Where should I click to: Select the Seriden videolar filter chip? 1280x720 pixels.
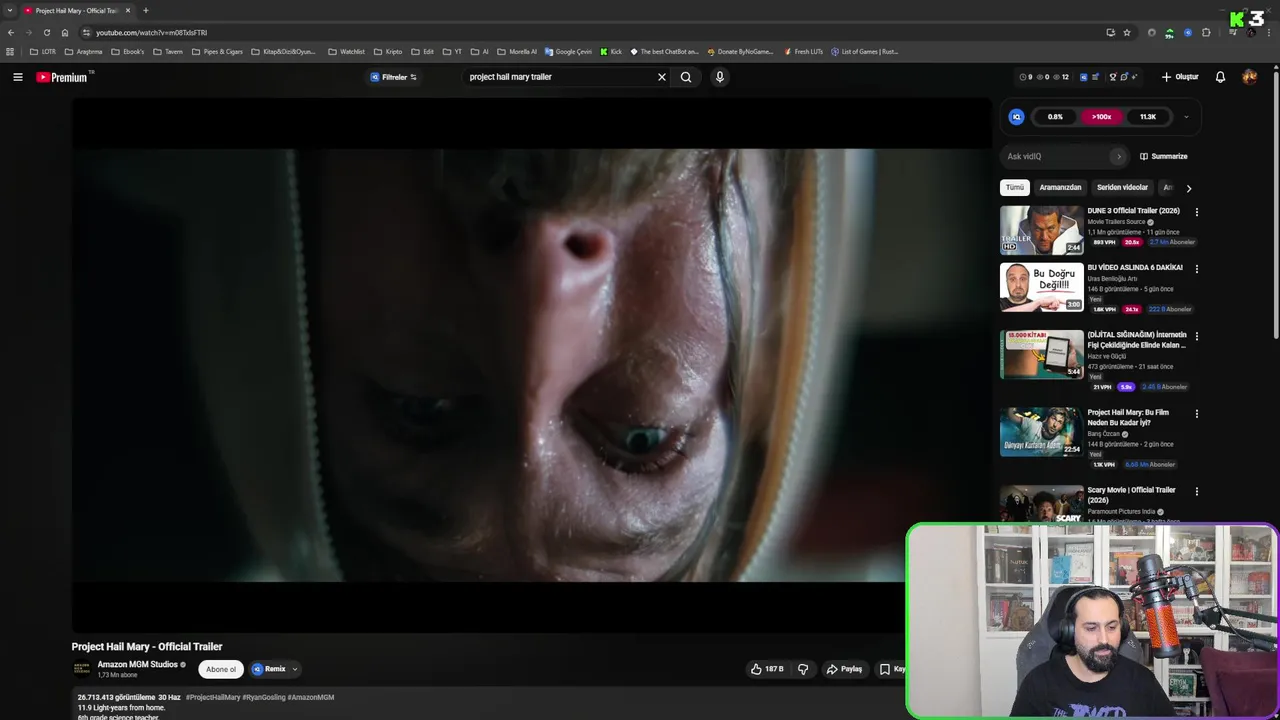point(1122,187)
